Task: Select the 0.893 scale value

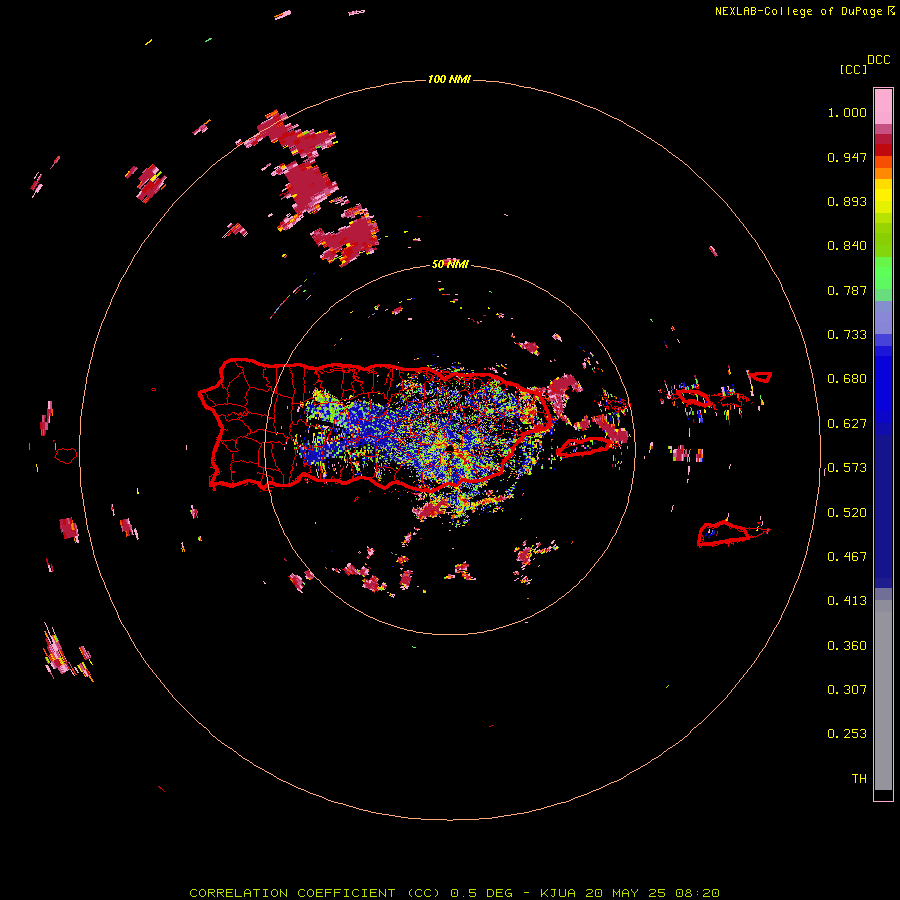Action: click(x=847, y=201)
